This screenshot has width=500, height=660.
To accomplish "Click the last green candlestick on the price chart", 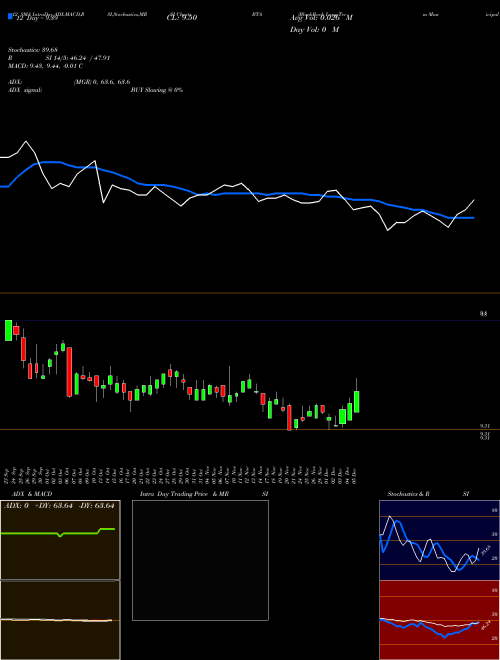I will pos(356,402).
